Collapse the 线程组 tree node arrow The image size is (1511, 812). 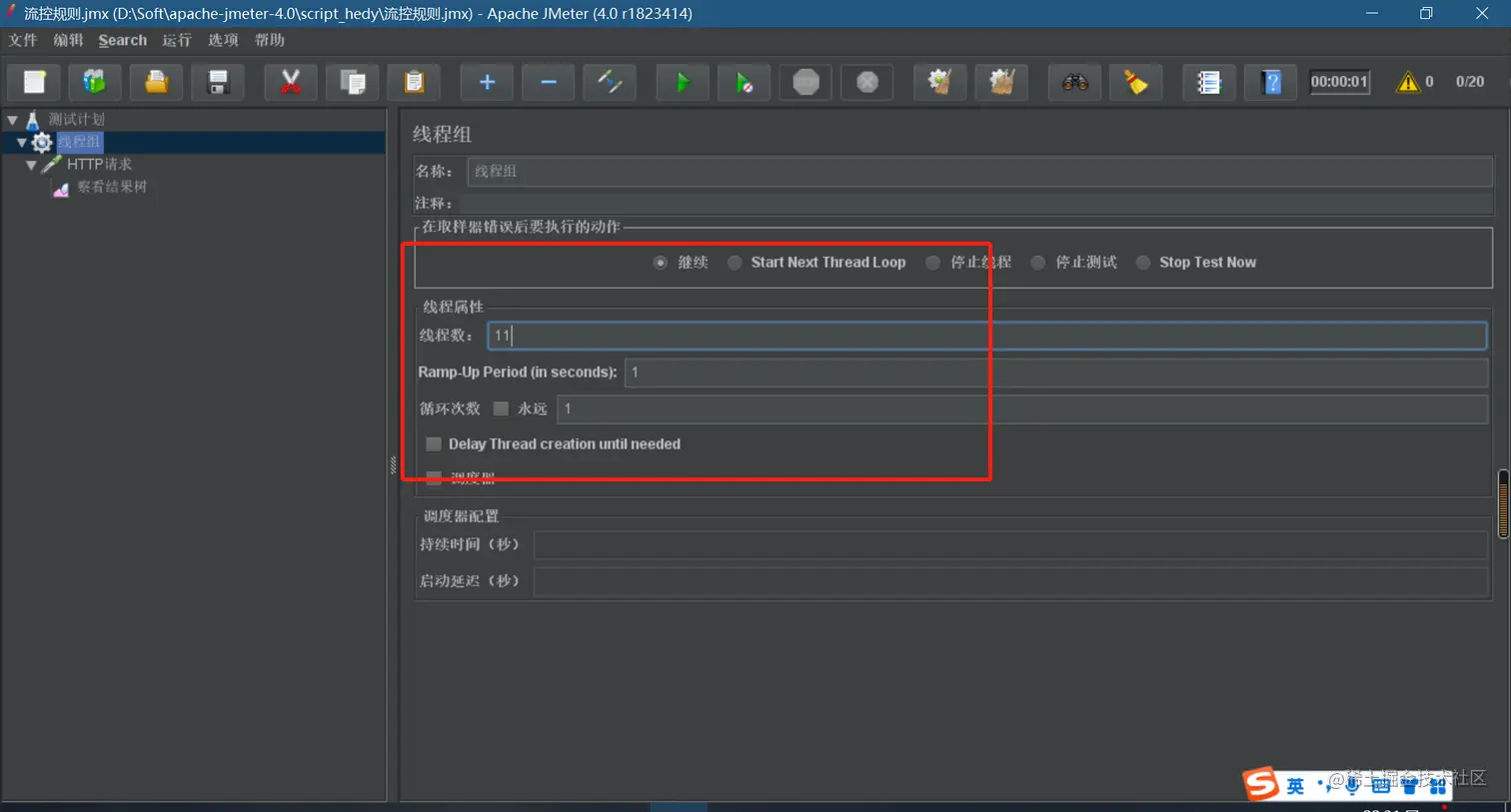click(x=21, y=143)
